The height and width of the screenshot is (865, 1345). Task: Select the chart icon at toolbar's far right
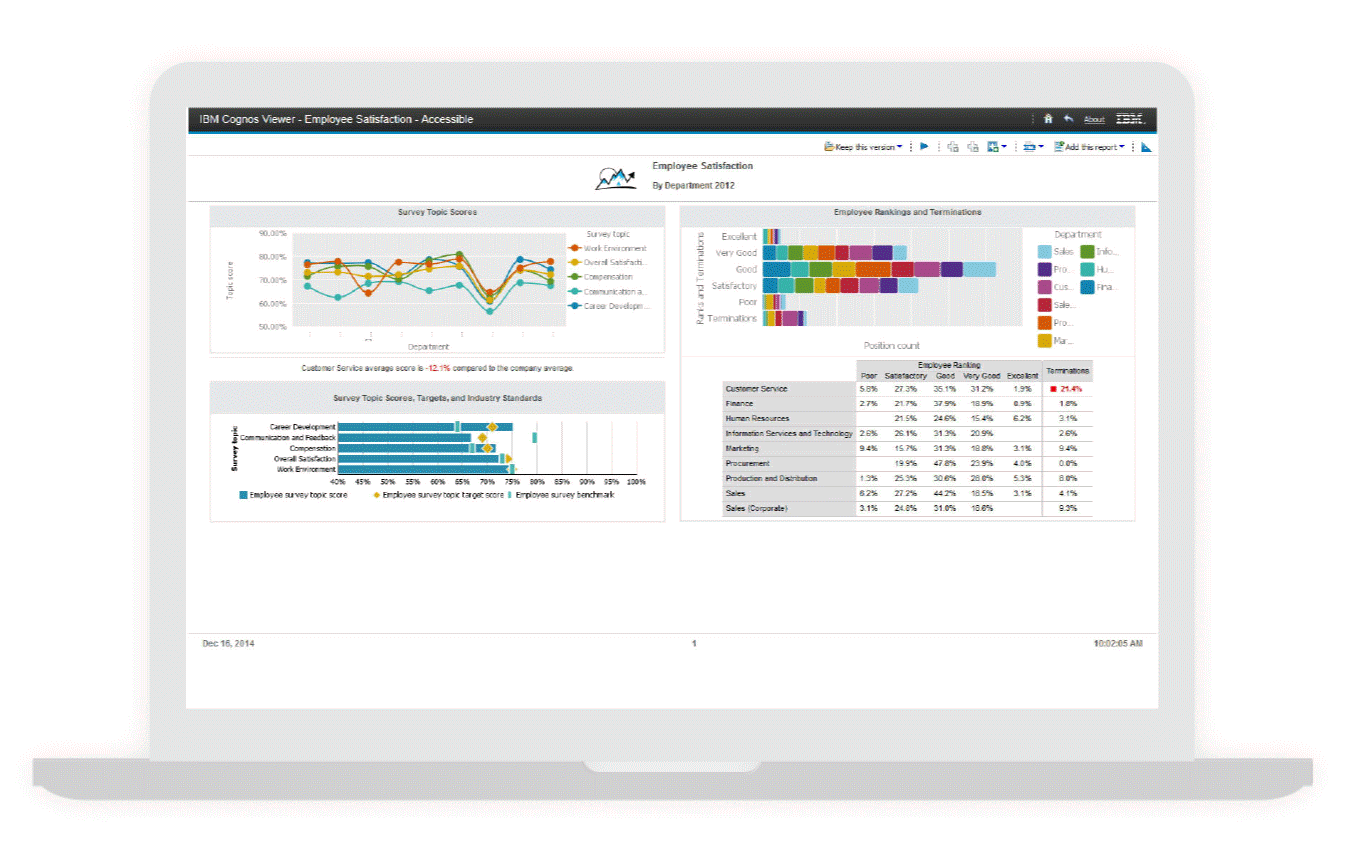1145,146
